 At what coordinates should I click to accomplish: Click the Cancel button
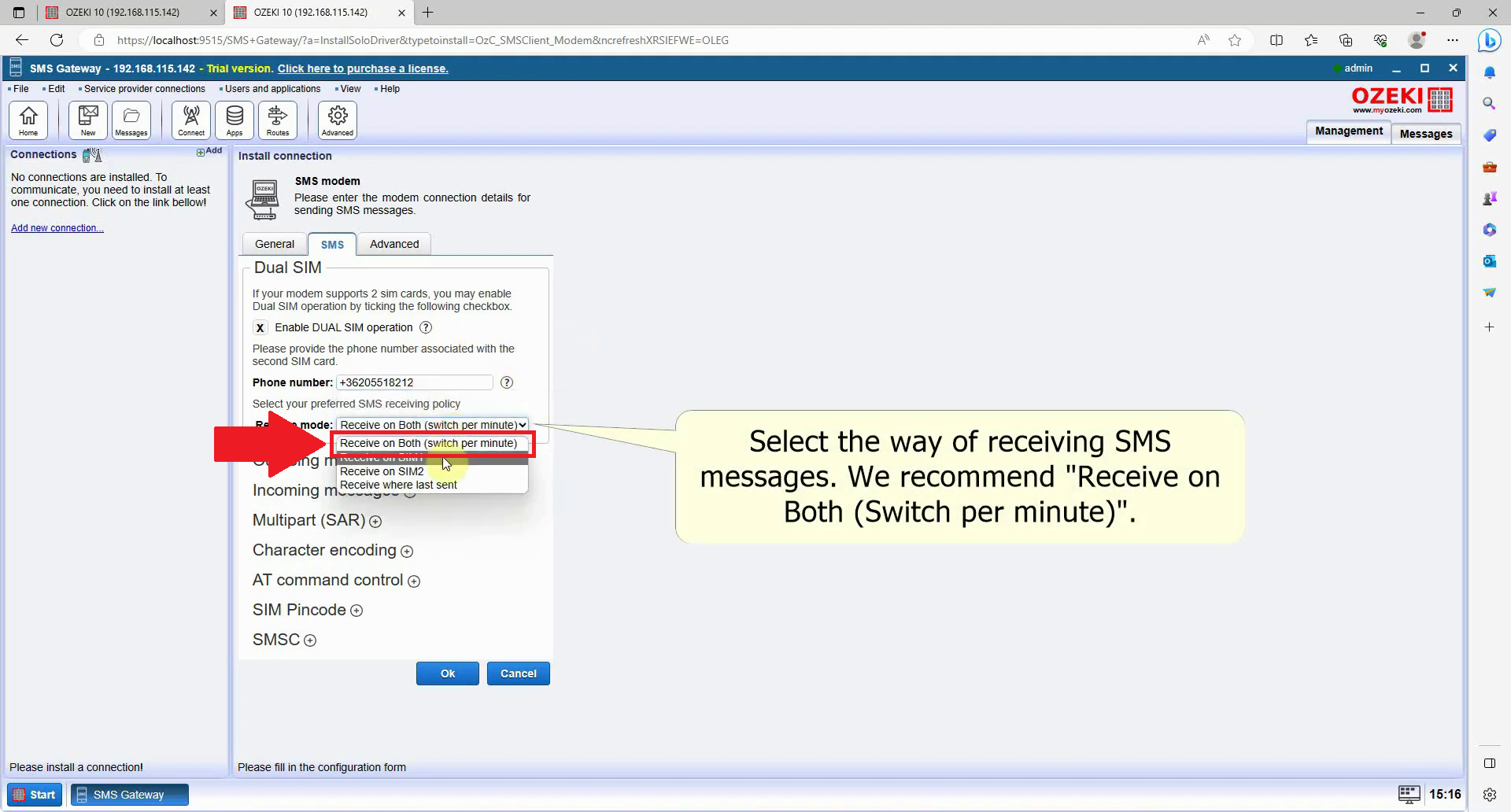[x=519, y=674]
